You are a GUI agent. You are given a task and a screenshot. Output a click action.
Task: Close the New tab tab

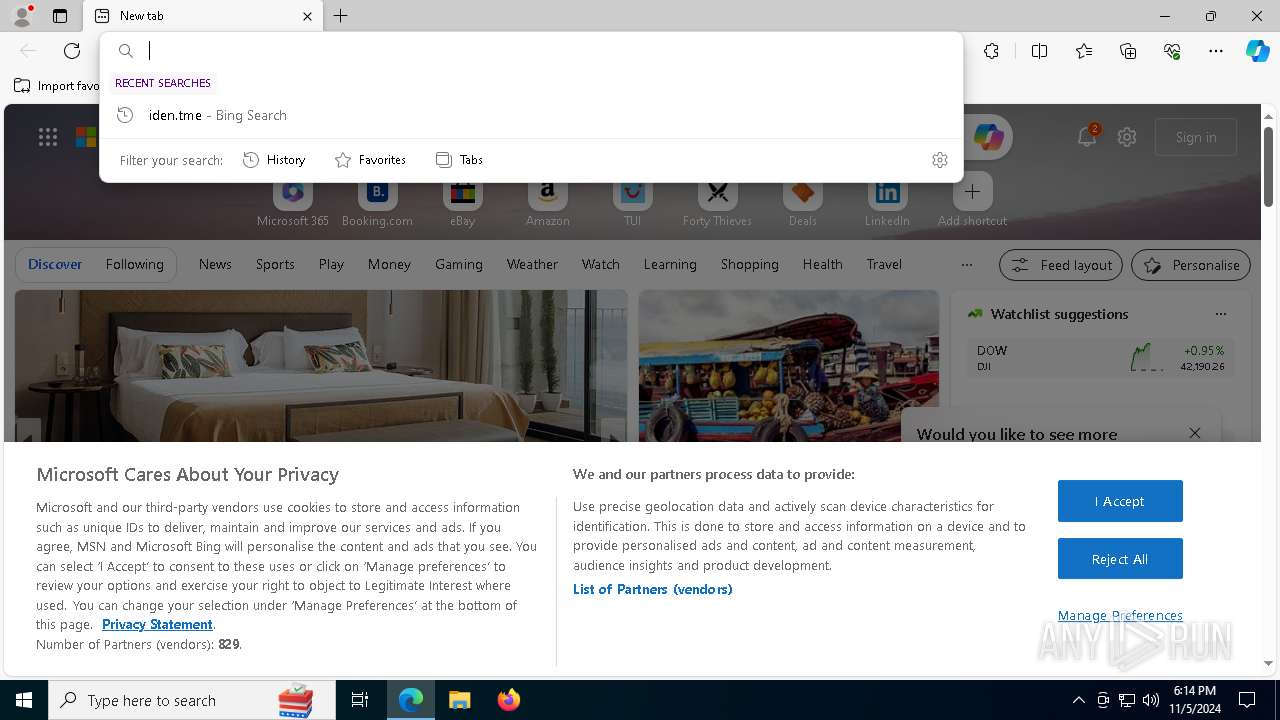tap(307, 16)
